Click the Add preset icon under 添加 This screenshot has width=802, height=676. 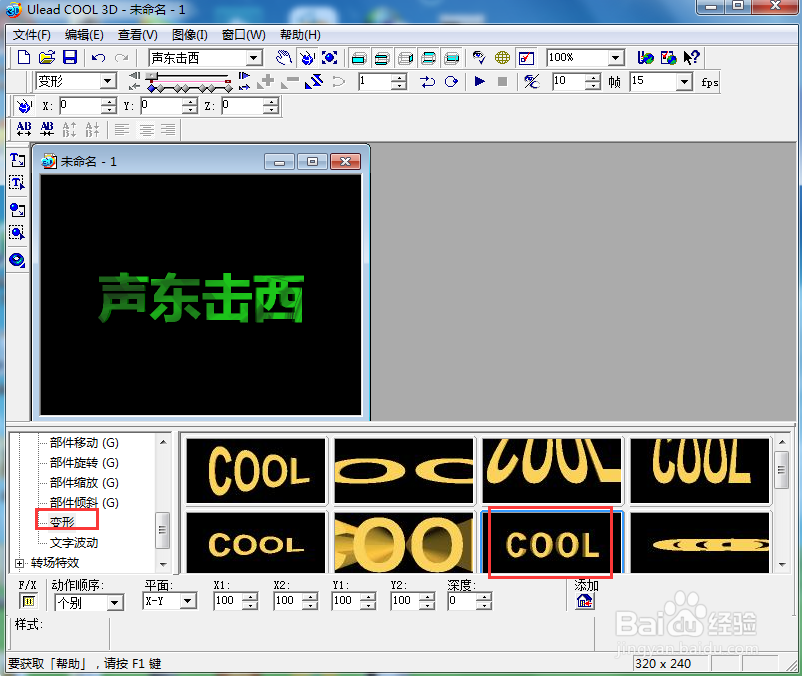pyautogui.click(x=585, y=601)
